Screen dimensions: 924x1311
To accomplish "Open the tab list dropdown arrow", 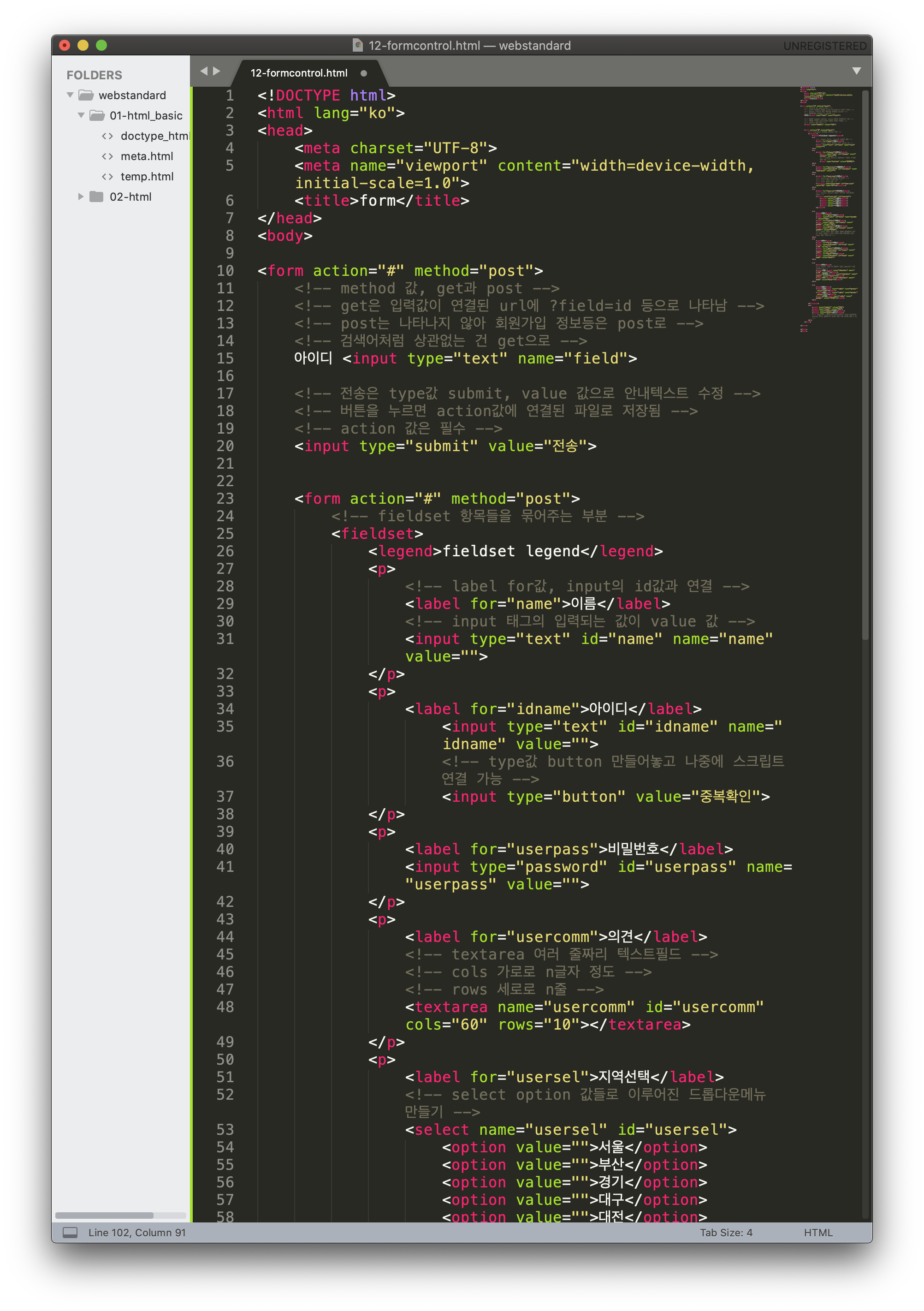I will point(856,71).
